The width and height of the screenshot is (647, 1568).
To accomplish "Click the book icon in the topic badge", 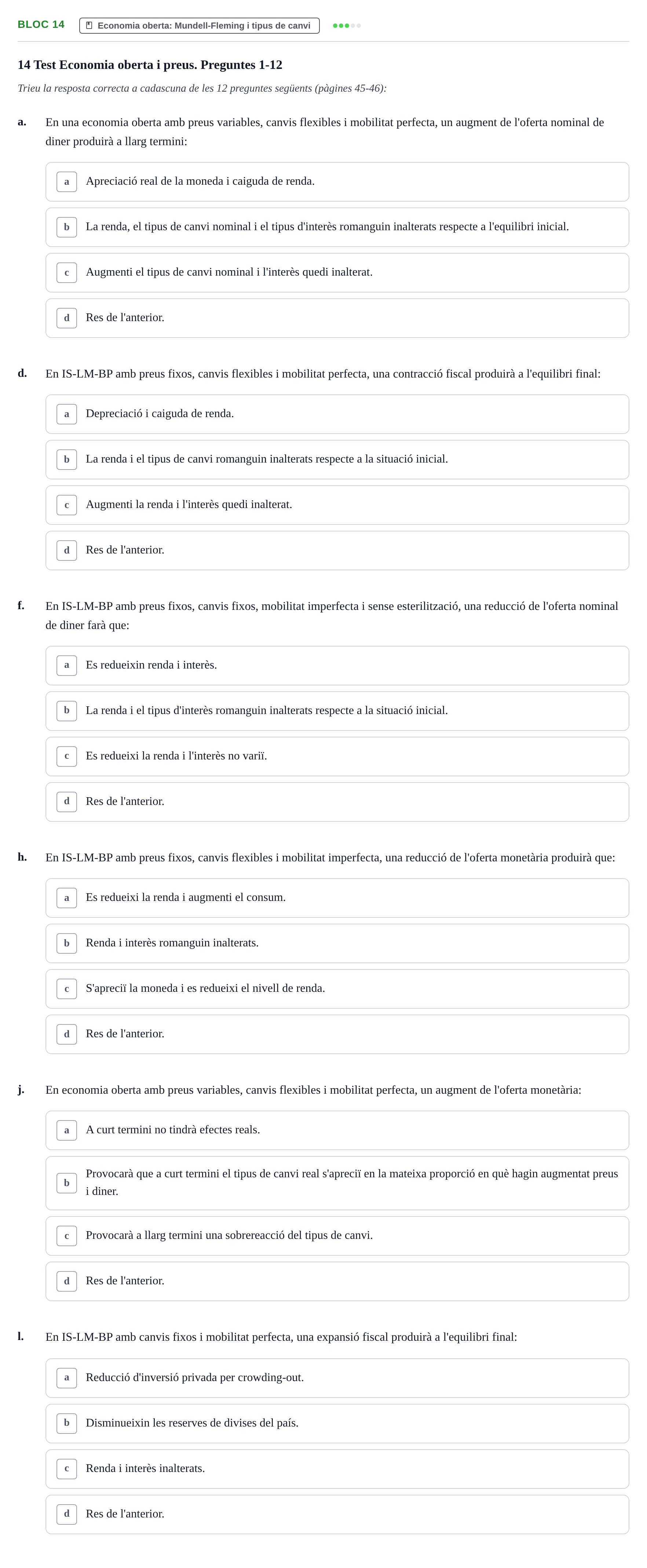I will point(89,26).
